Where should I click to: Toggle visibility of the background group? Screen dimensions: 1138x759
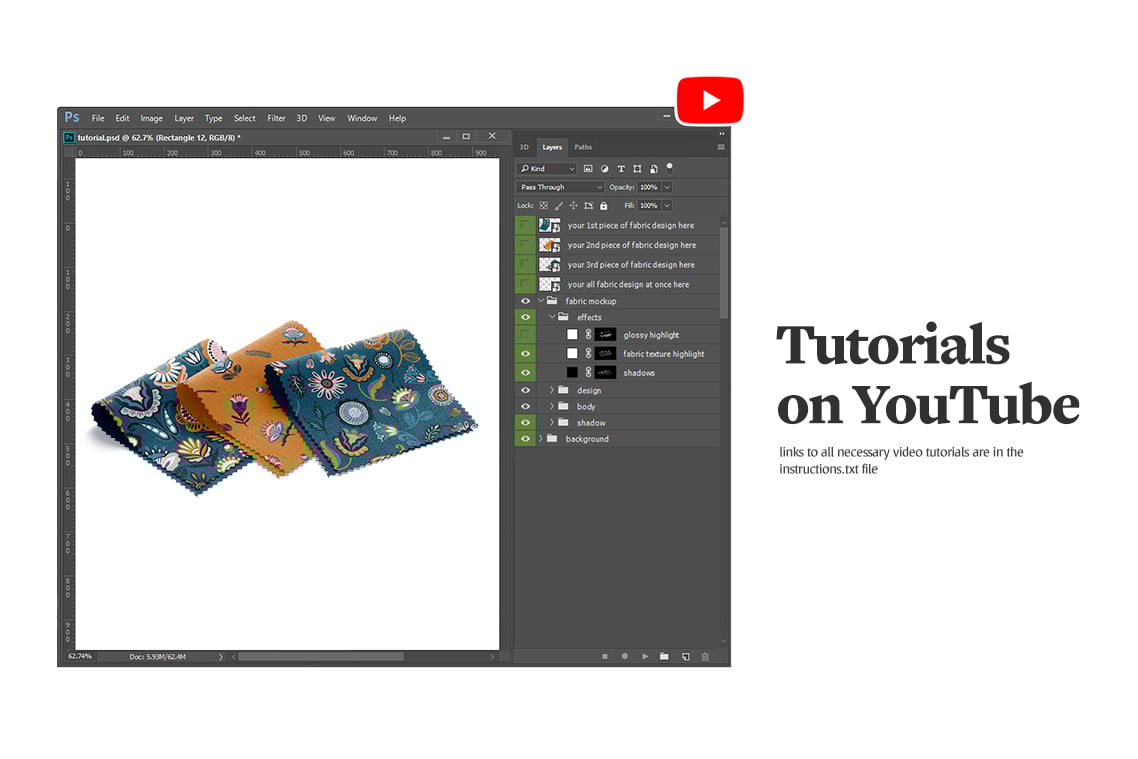pyautogui.click(x=525, y=439)
